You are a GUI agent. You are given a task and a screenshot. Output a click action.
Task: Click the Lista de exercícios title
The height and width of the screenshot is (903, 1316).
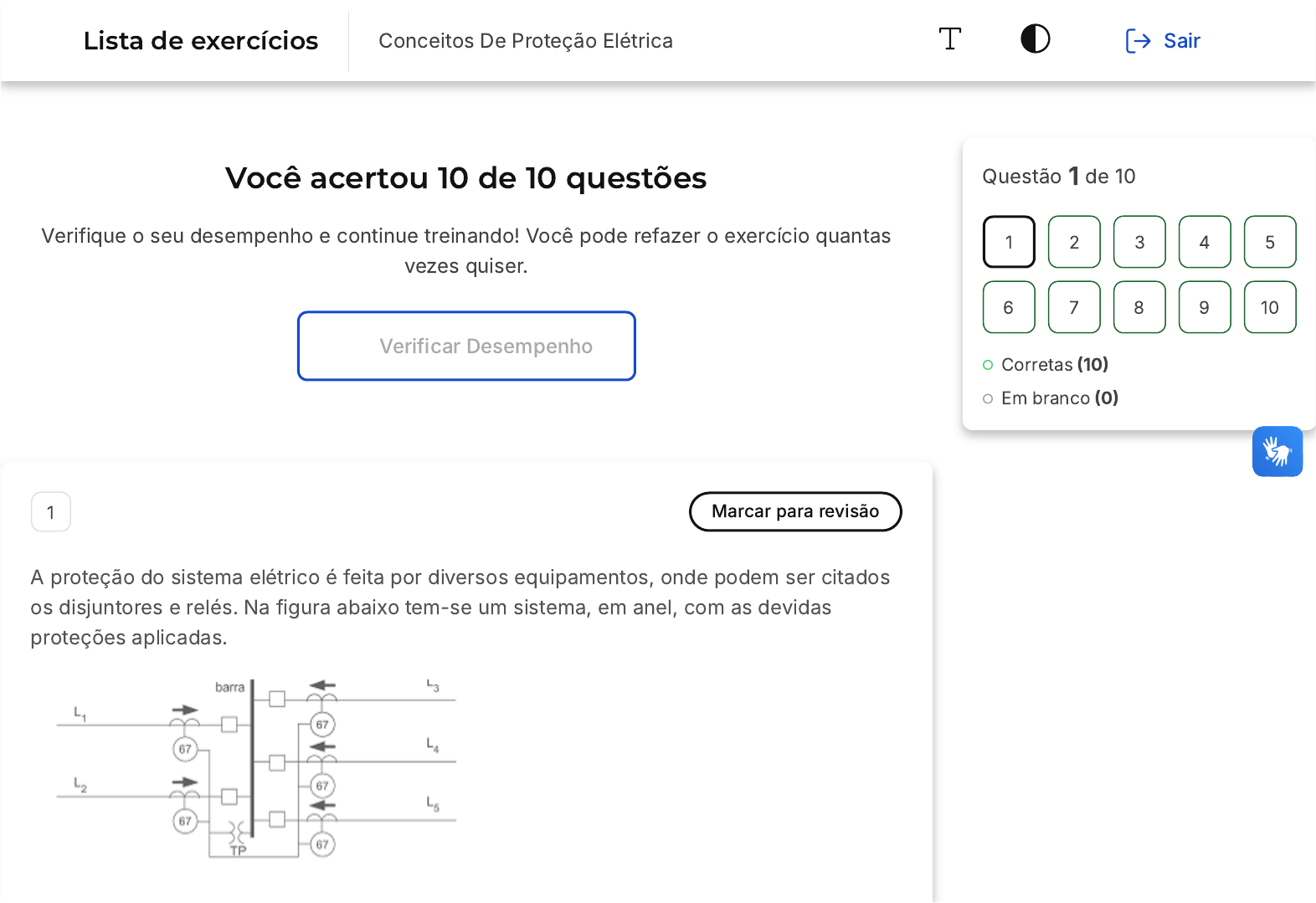[x=201, y=41]
